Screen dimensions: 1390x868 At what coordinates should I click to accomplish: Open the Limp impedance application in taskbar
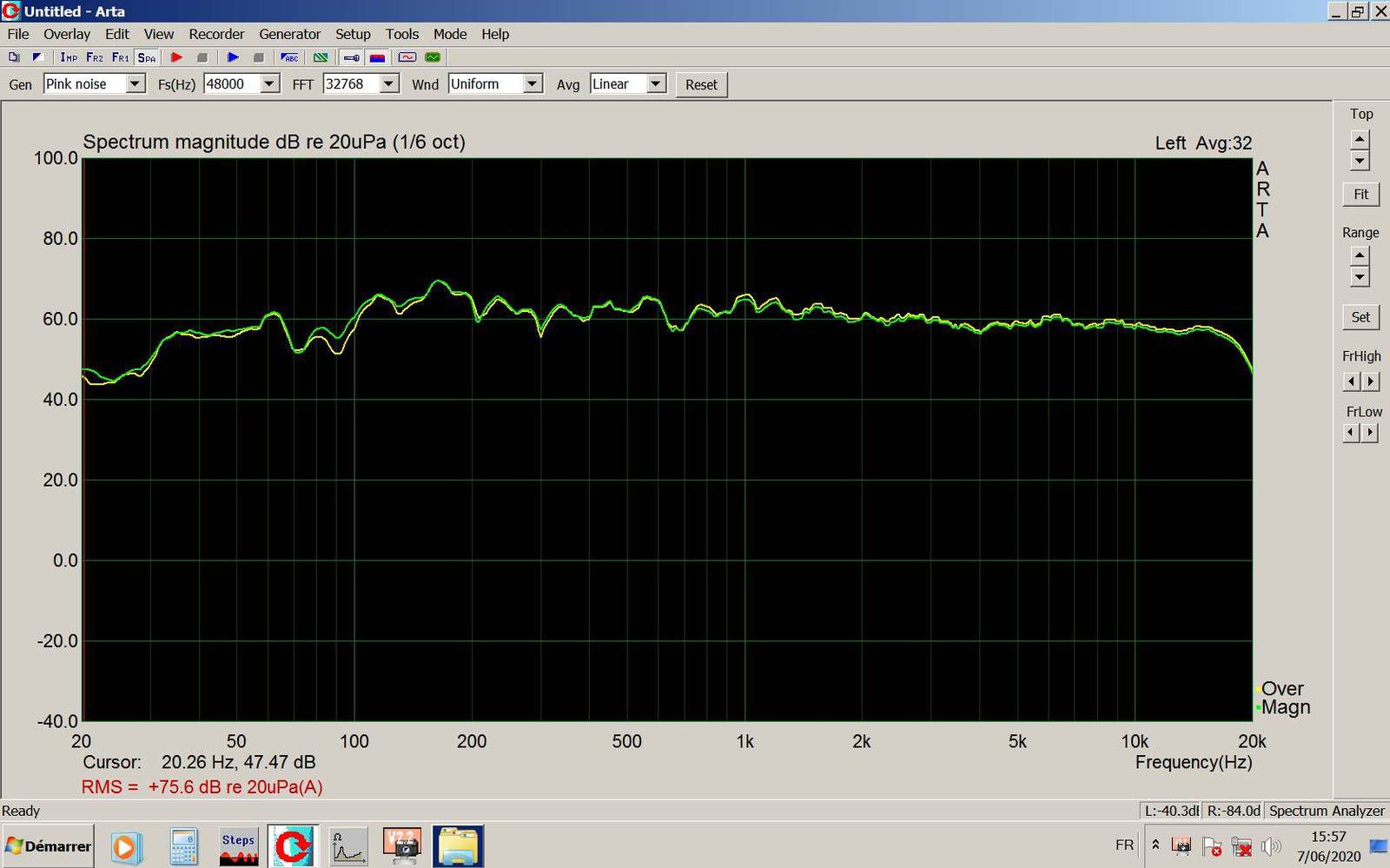click(x=348, y=846)
